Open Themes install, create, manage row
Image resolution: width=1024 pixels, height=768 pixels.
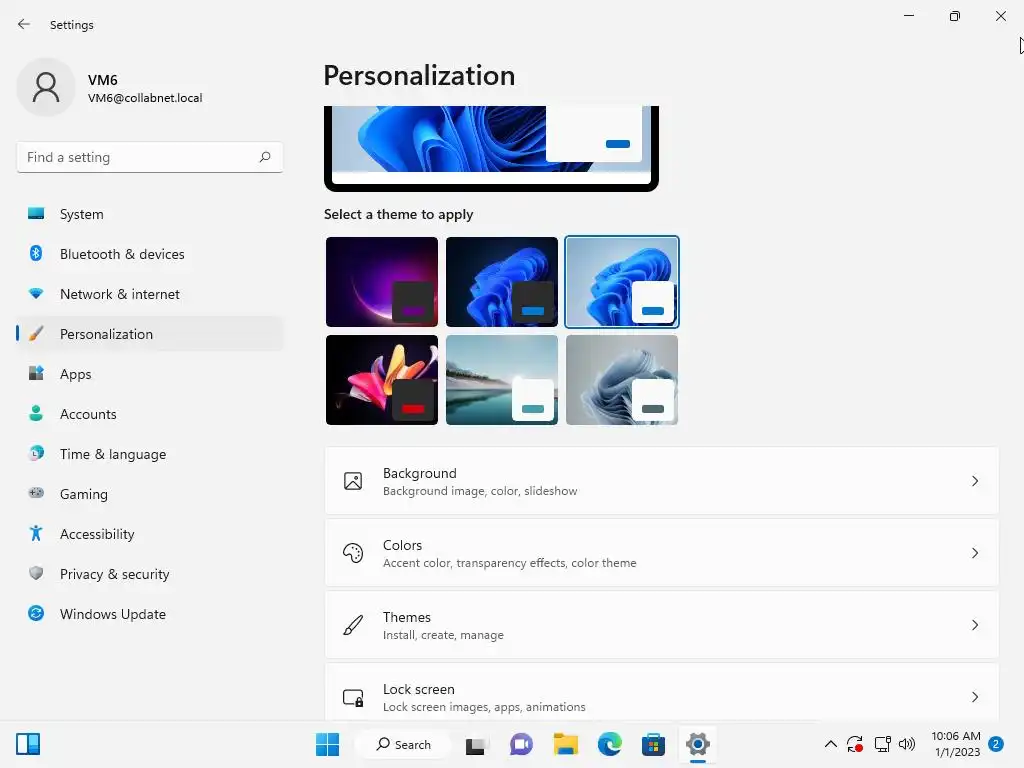662,625
